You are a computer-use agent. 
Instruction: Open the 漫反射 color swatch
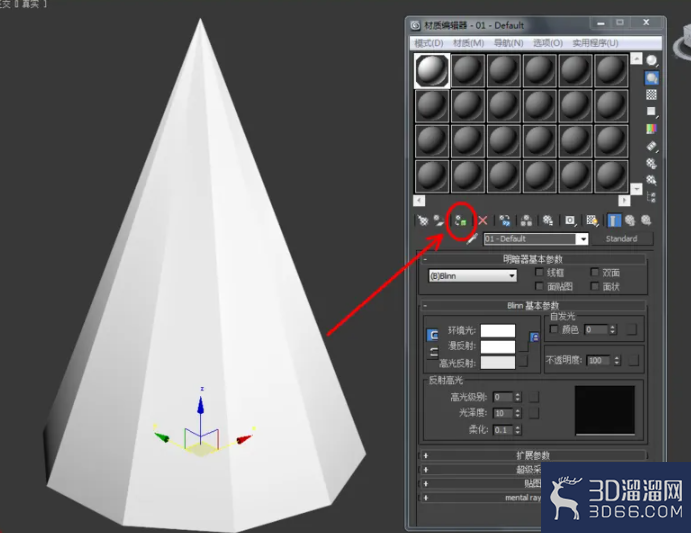point(498,347)
